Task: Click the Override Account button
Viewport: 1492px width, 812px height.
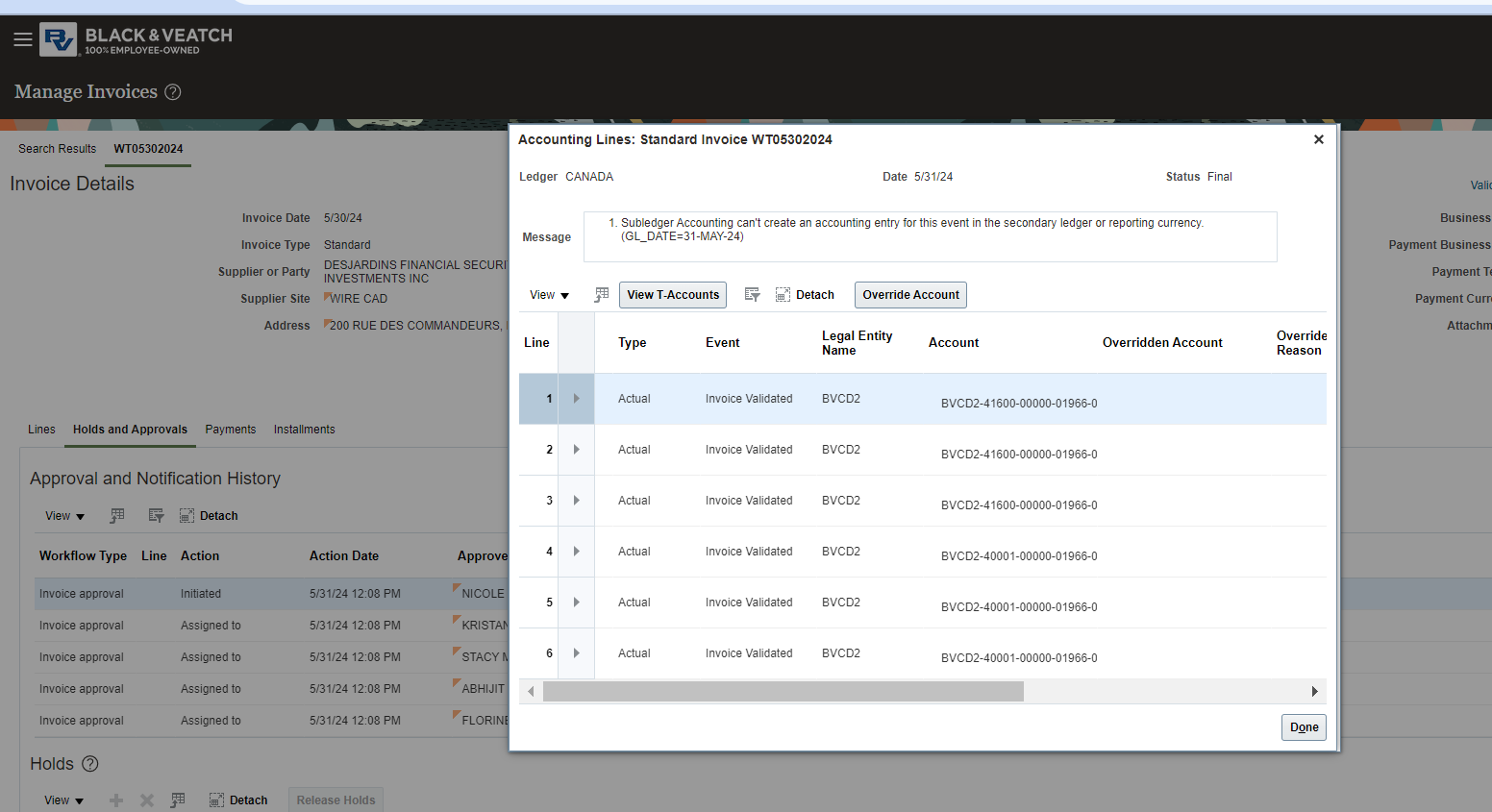Action: point(909,294)
